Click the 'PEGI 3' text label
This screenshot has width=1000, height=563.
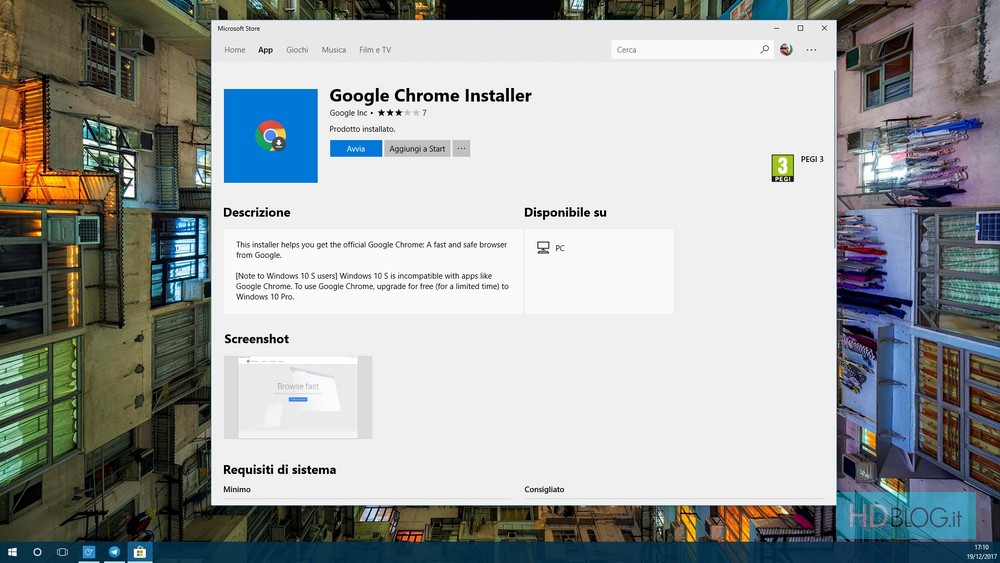pos(812,159)
